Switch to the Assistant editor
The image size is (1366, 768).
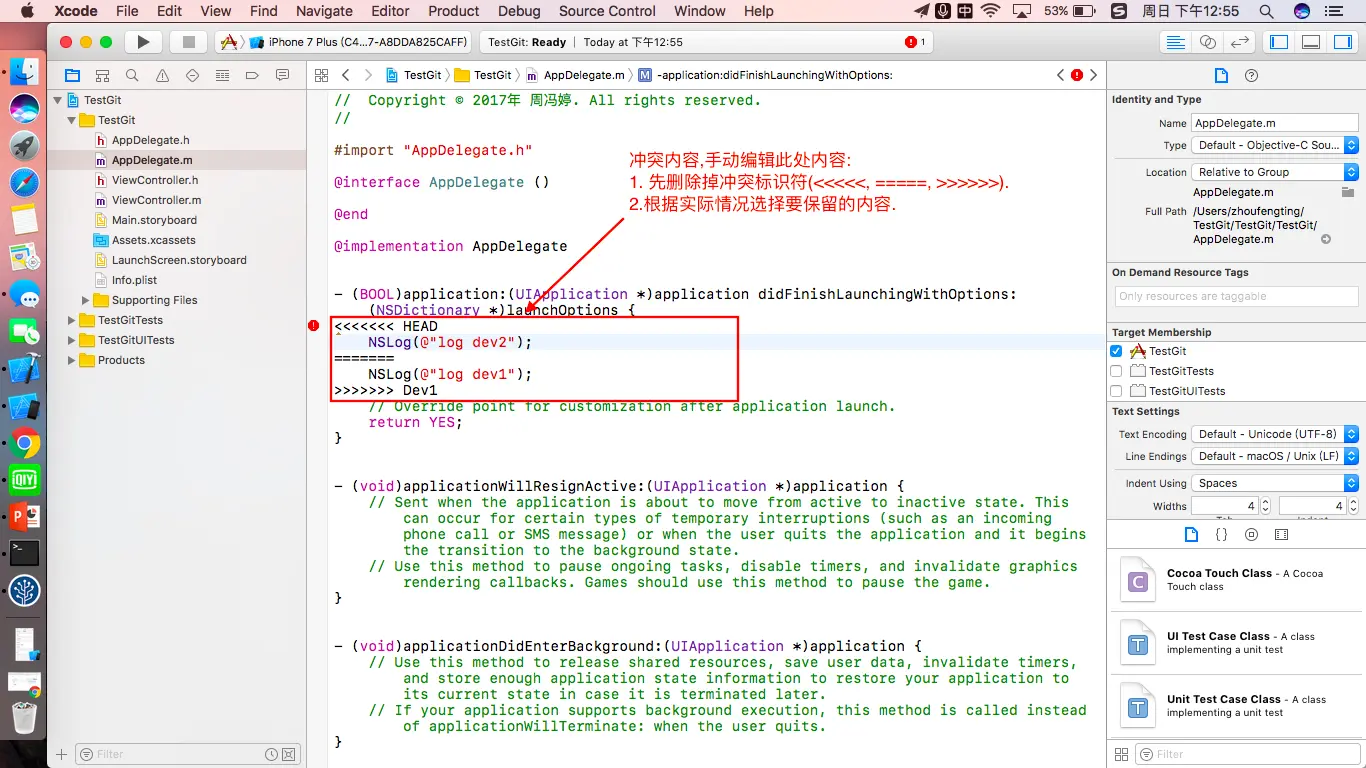(x=1208, y=42)
